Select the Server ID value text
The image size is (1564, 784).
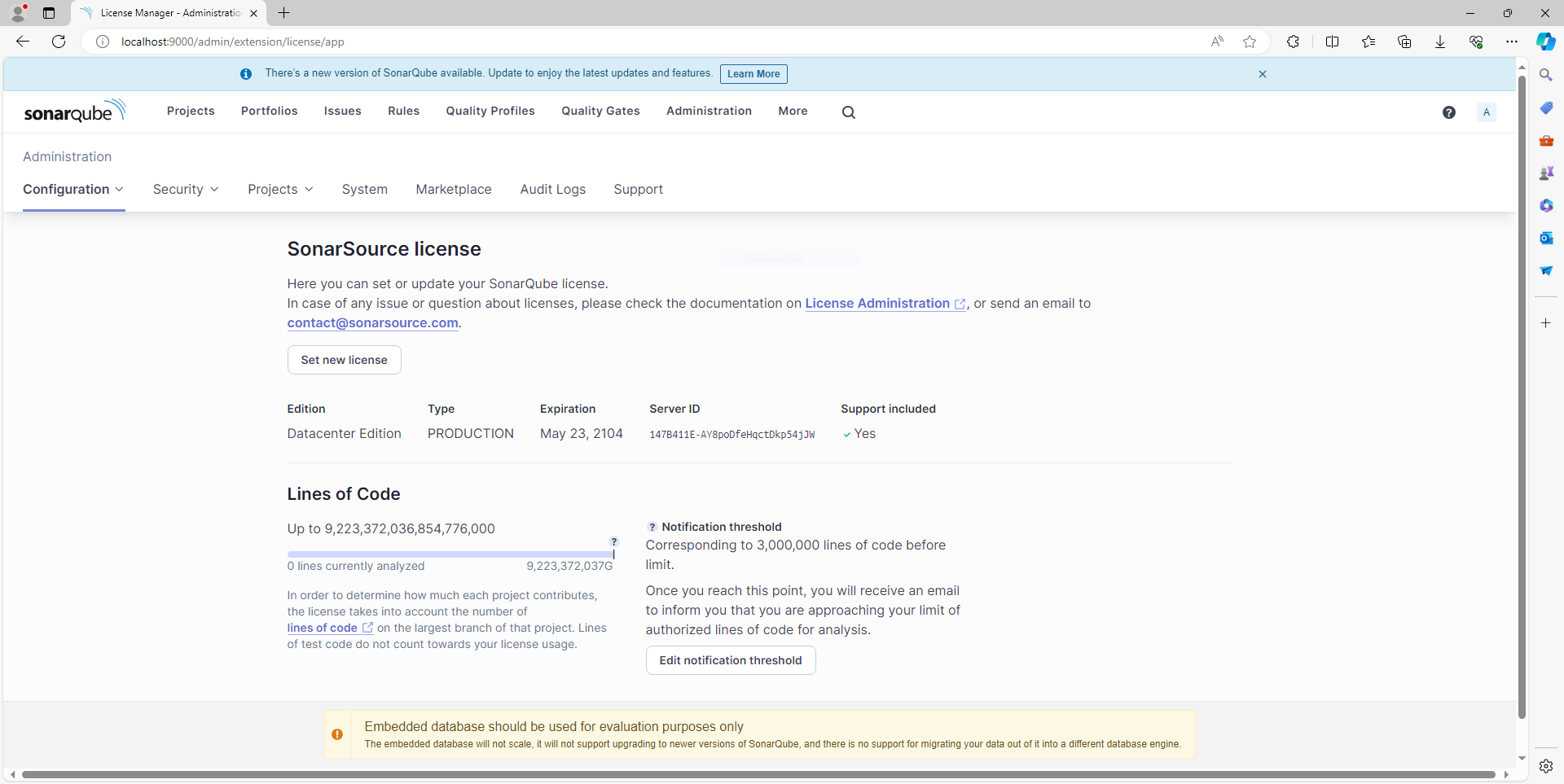pyautogui.click(x=731, y=435)
